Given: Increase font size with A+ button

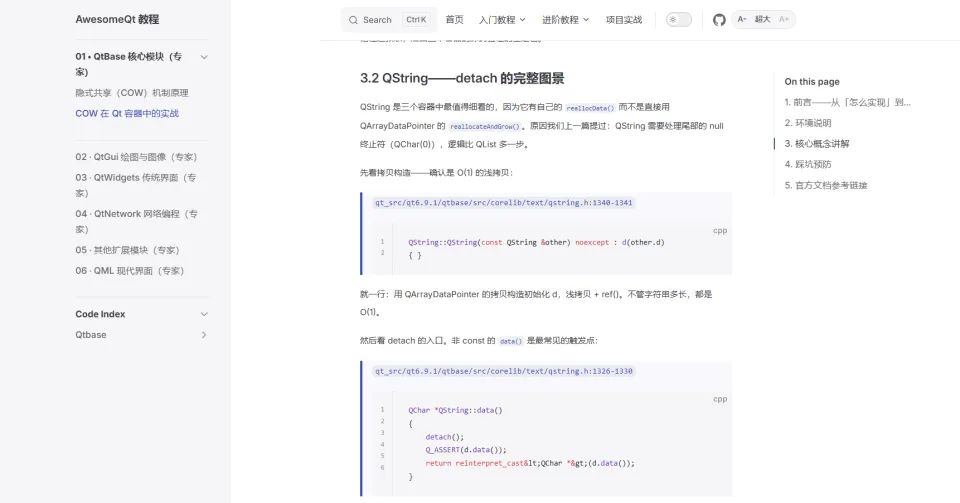Looking at the screenshot, I should click(x=784, y=20).
